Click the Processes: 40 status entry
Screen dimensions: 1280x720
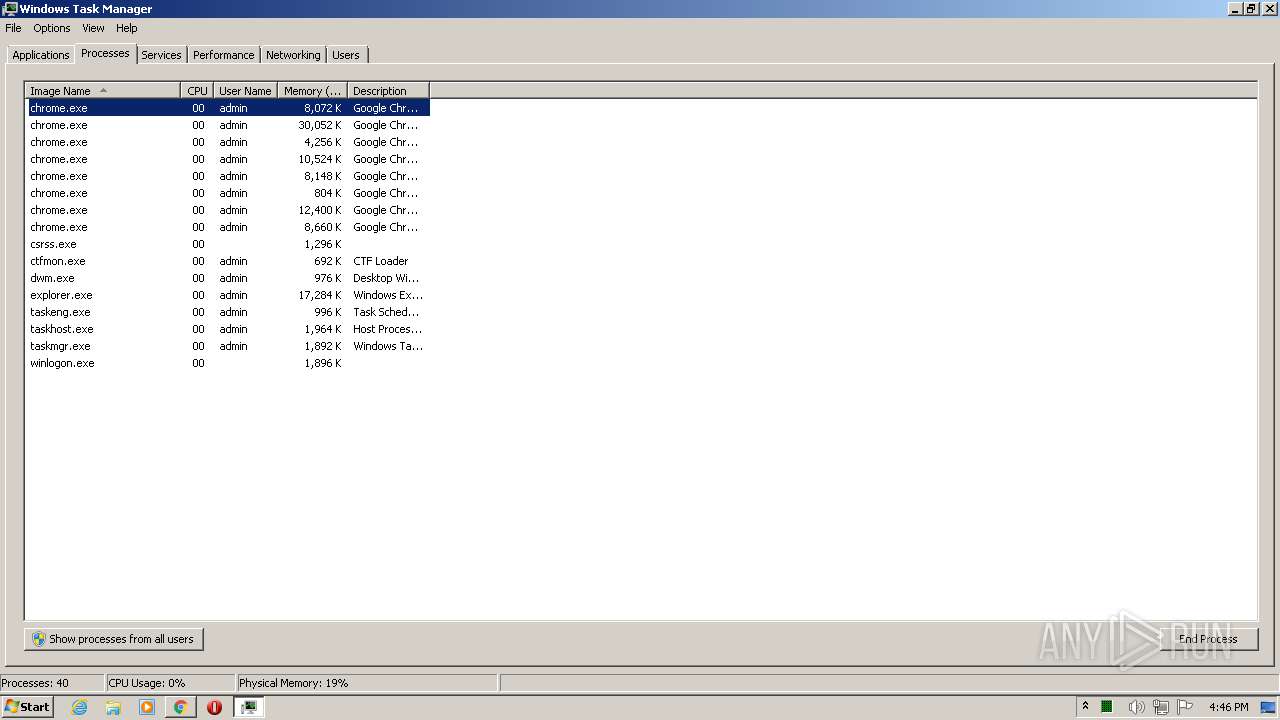click(x=35, y=683)
